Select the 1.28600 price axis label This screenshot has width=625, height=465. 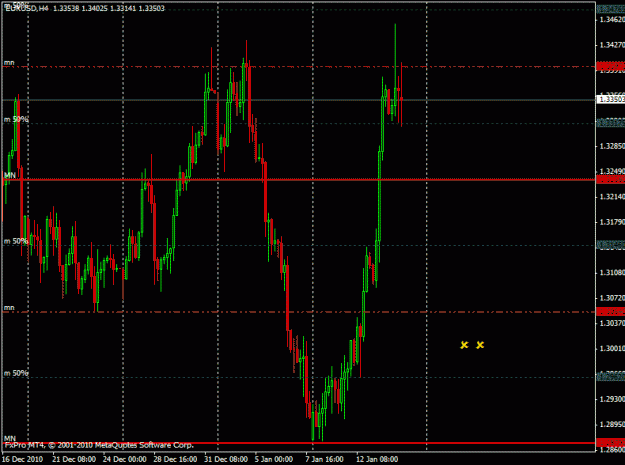click(x=612, y=450)
